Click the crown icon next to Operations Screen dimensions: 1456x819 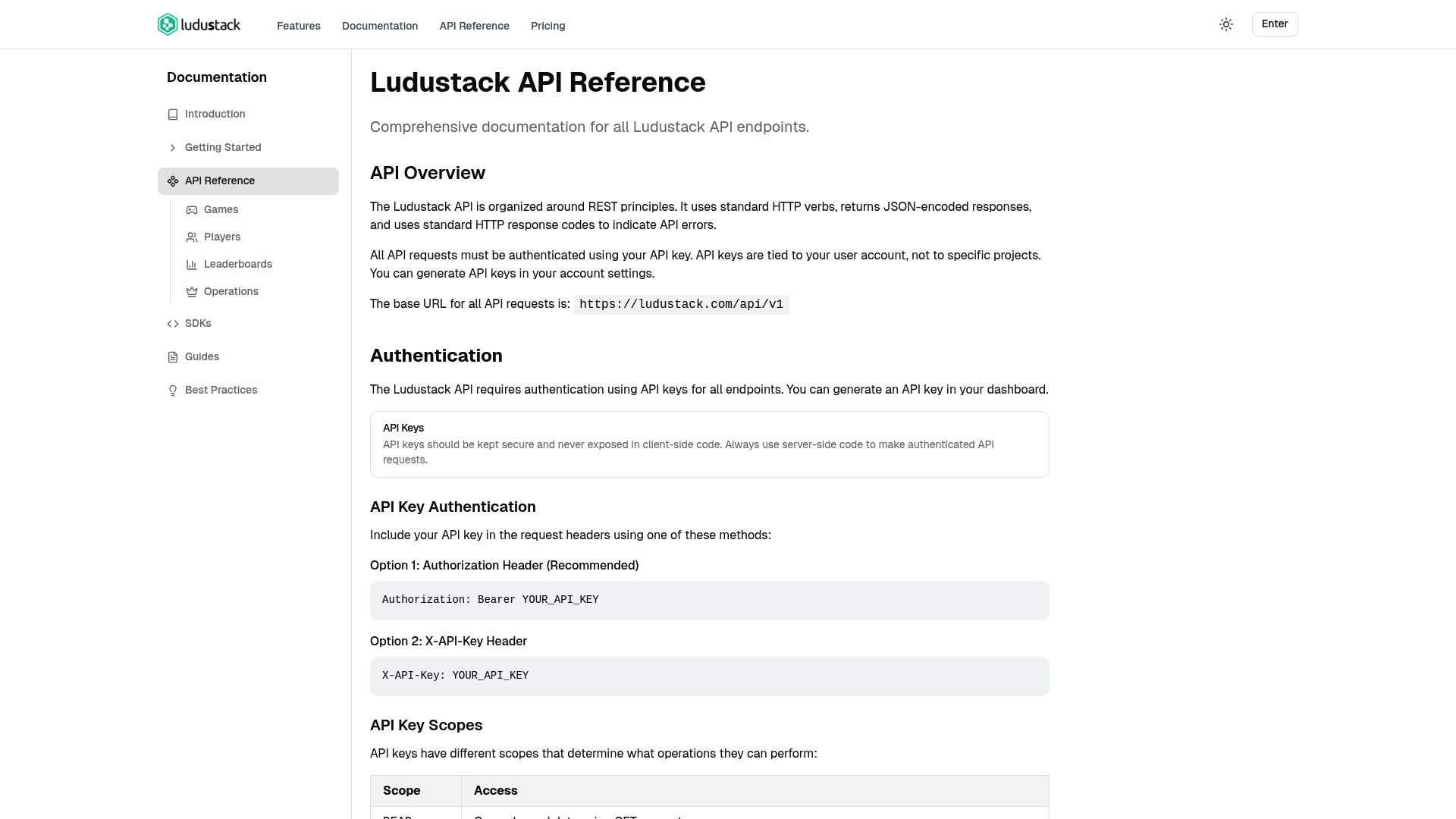point(192,291)
